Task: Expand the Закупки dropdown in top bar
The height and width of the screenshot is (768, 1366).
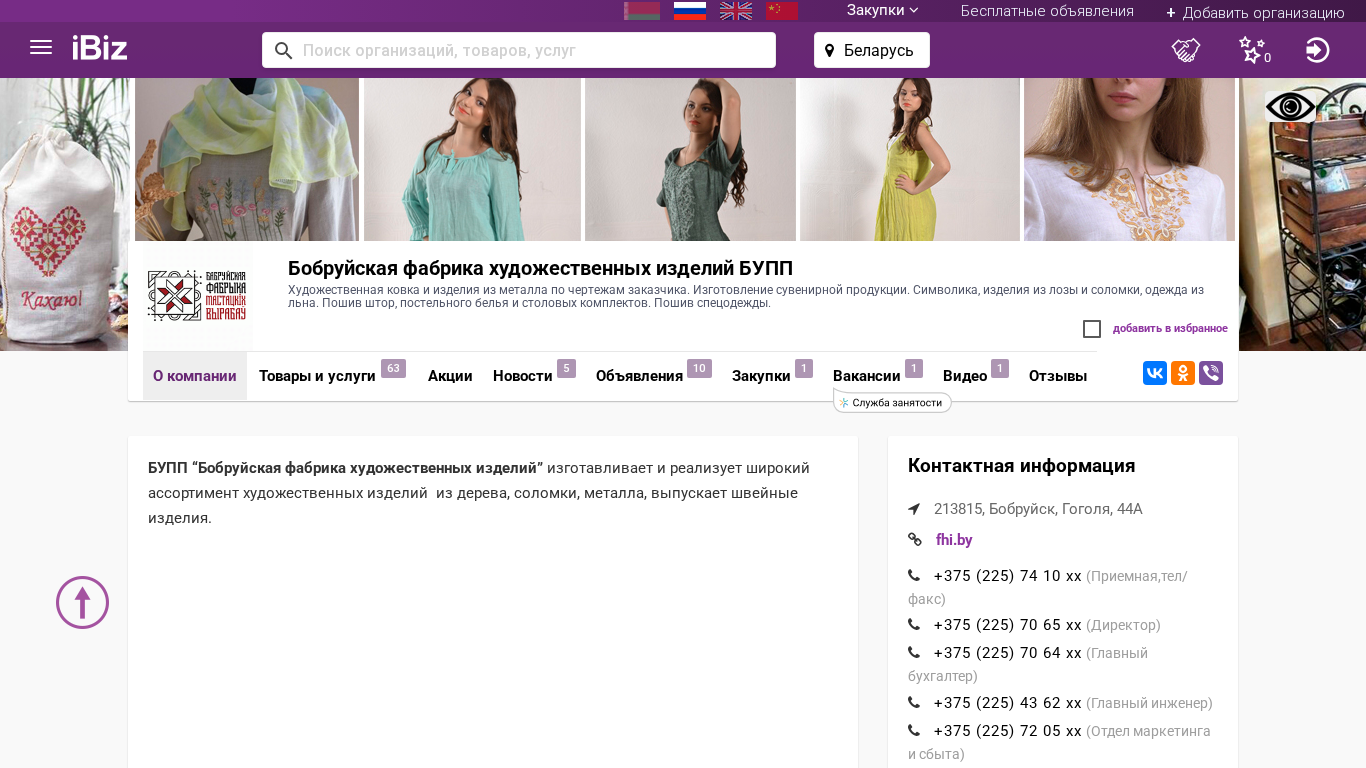Action: pos(883,11)
